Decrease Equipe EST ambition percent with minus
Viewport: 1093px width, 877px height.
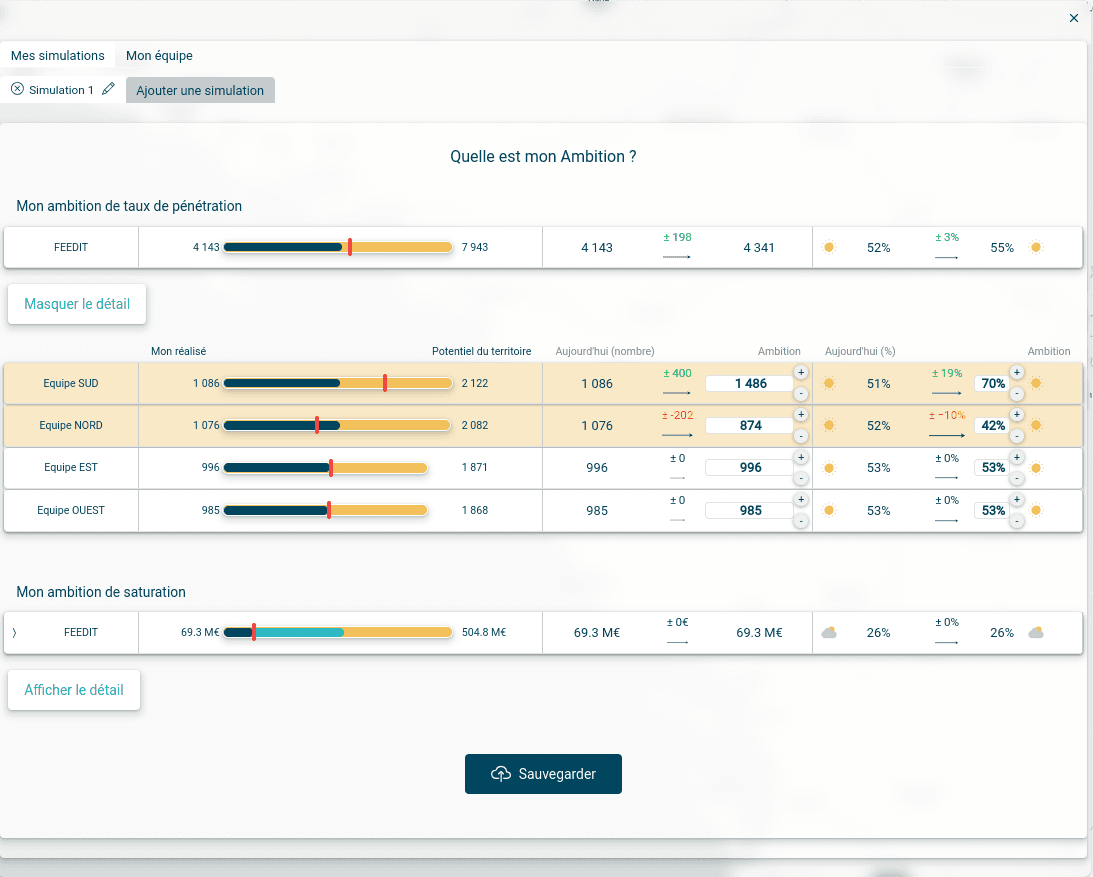click(x=1017, y=479)
